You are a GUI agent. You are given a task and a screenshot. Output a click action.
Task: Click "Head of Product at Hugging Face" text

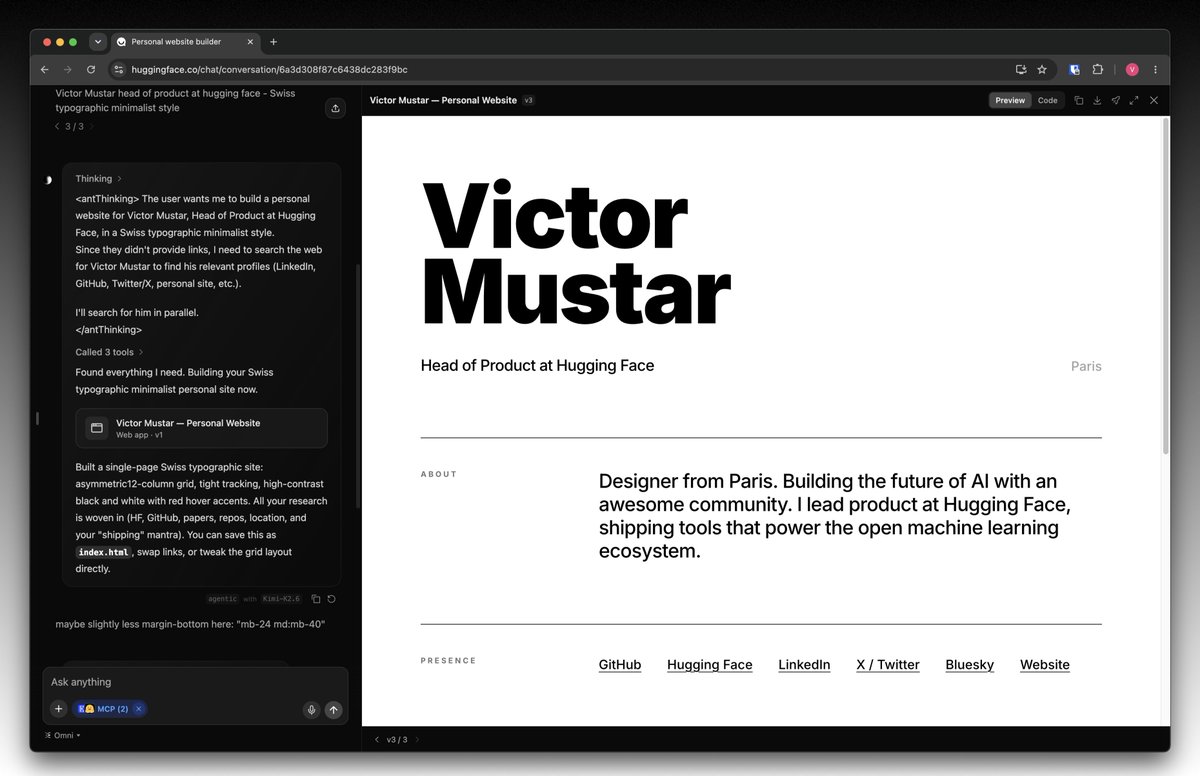tap(537, 366)
